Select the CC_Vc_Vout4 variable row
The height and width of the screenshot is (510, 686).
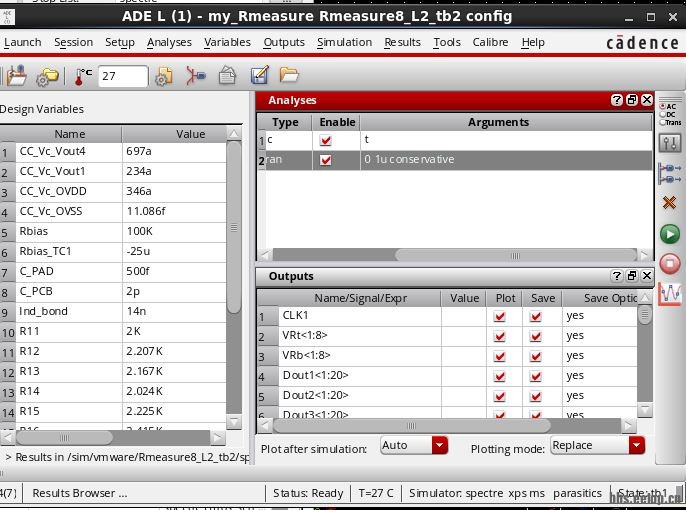pyautogui.click(x=113, y=151)
